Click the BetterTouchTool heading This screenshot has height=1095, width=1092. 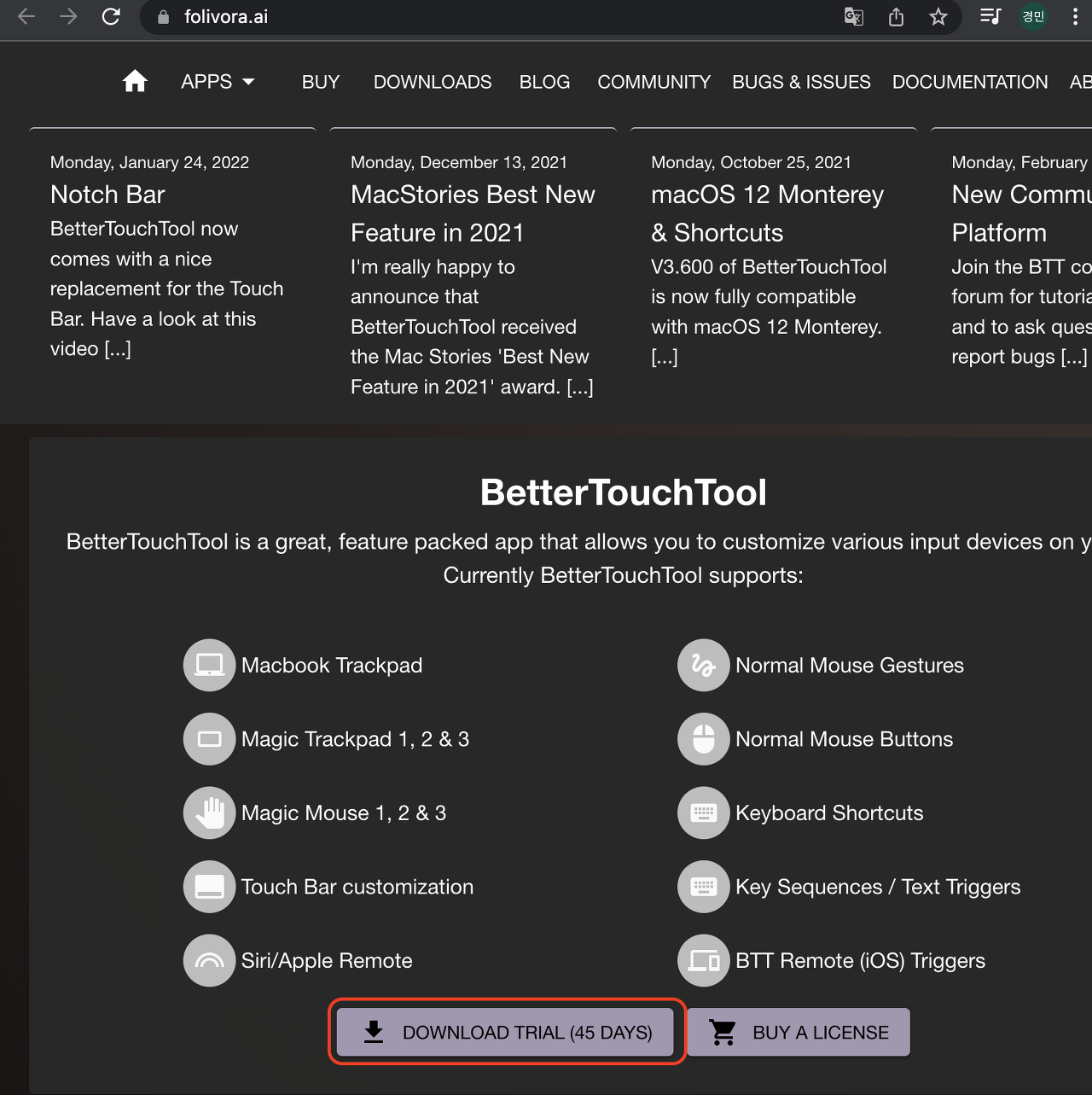tap(623, 492)
